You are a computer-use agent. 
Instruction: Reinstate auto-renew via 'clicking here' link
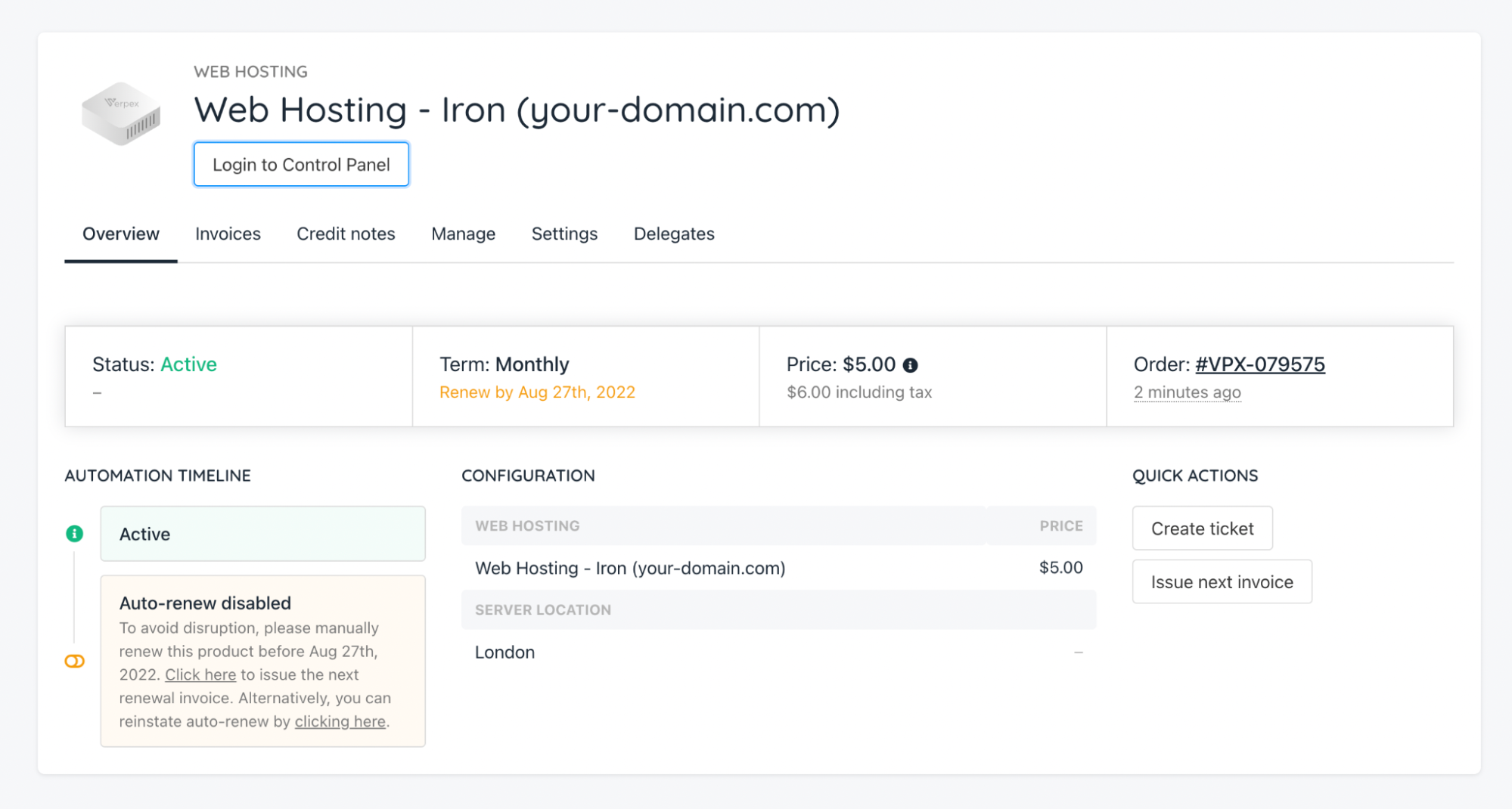point(340,721)
